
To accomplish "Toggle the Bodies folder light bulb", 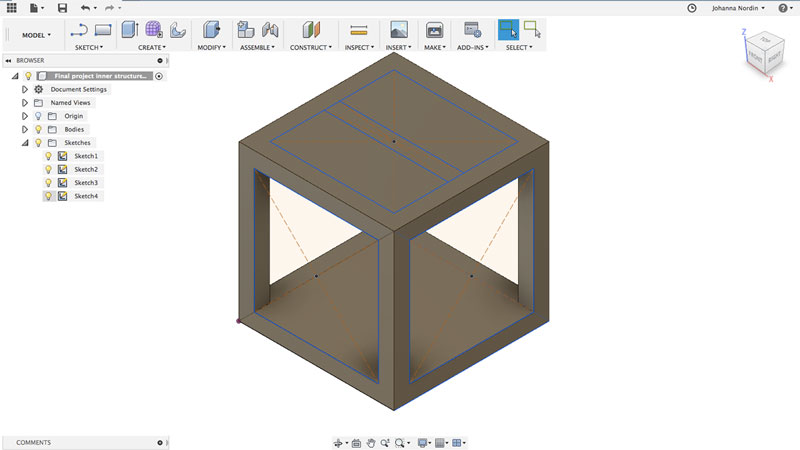I will click(x=38, y=129).
